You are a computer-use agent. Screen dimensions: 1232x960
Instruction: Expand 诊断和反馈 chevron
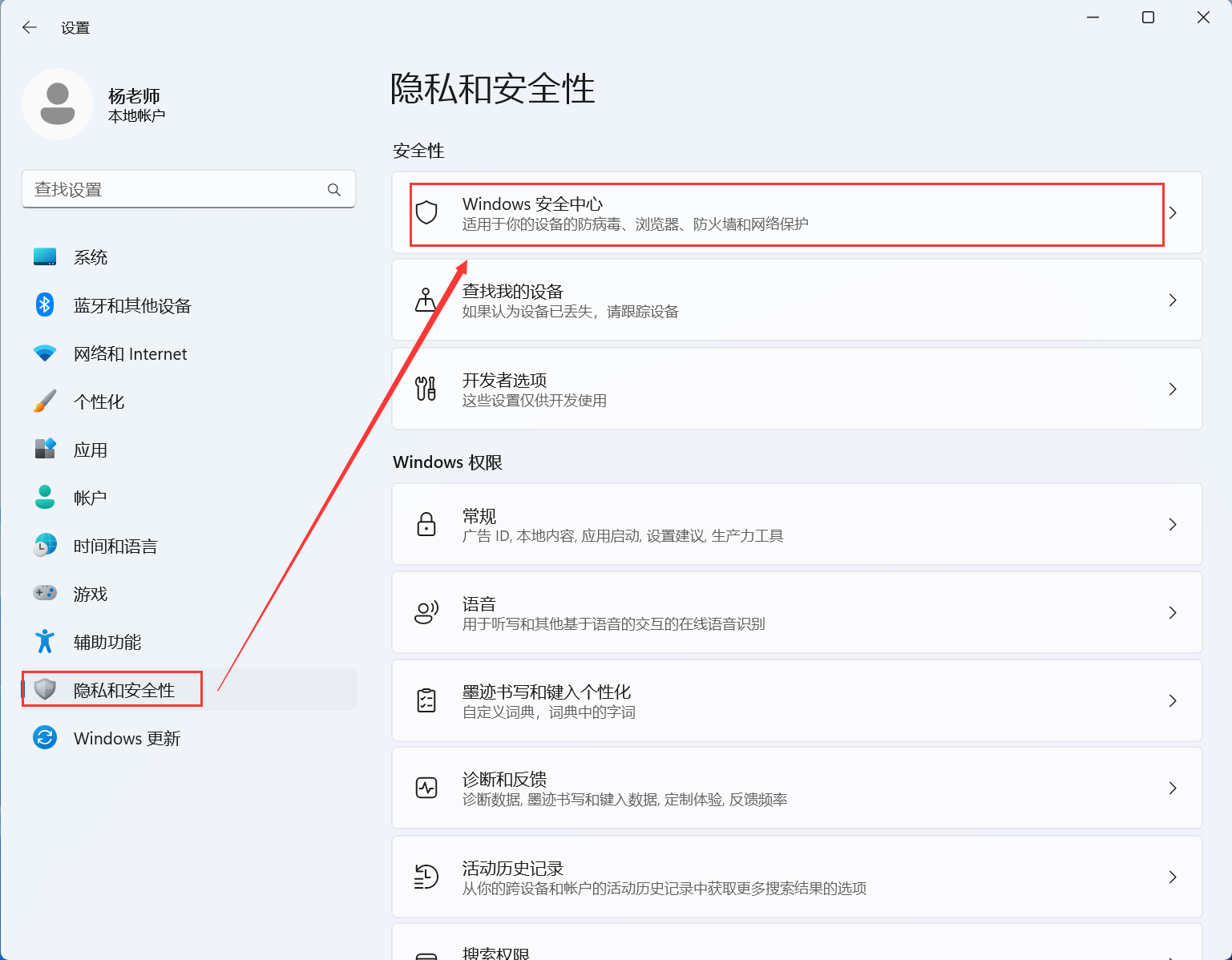pos(1173,788)
